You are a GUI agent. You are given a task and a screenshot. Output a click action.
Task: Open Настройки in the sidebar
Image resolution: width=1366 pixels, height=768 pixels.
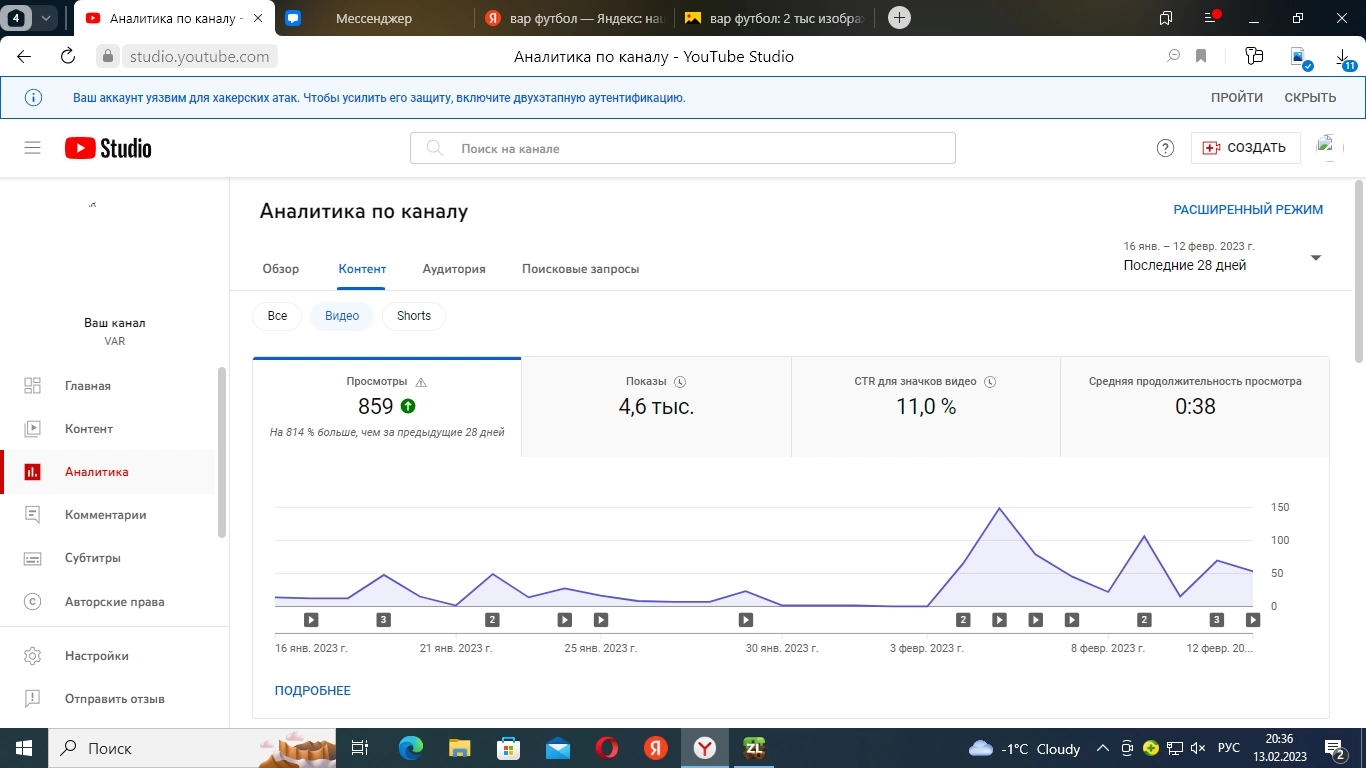click(x=96, y=656)
